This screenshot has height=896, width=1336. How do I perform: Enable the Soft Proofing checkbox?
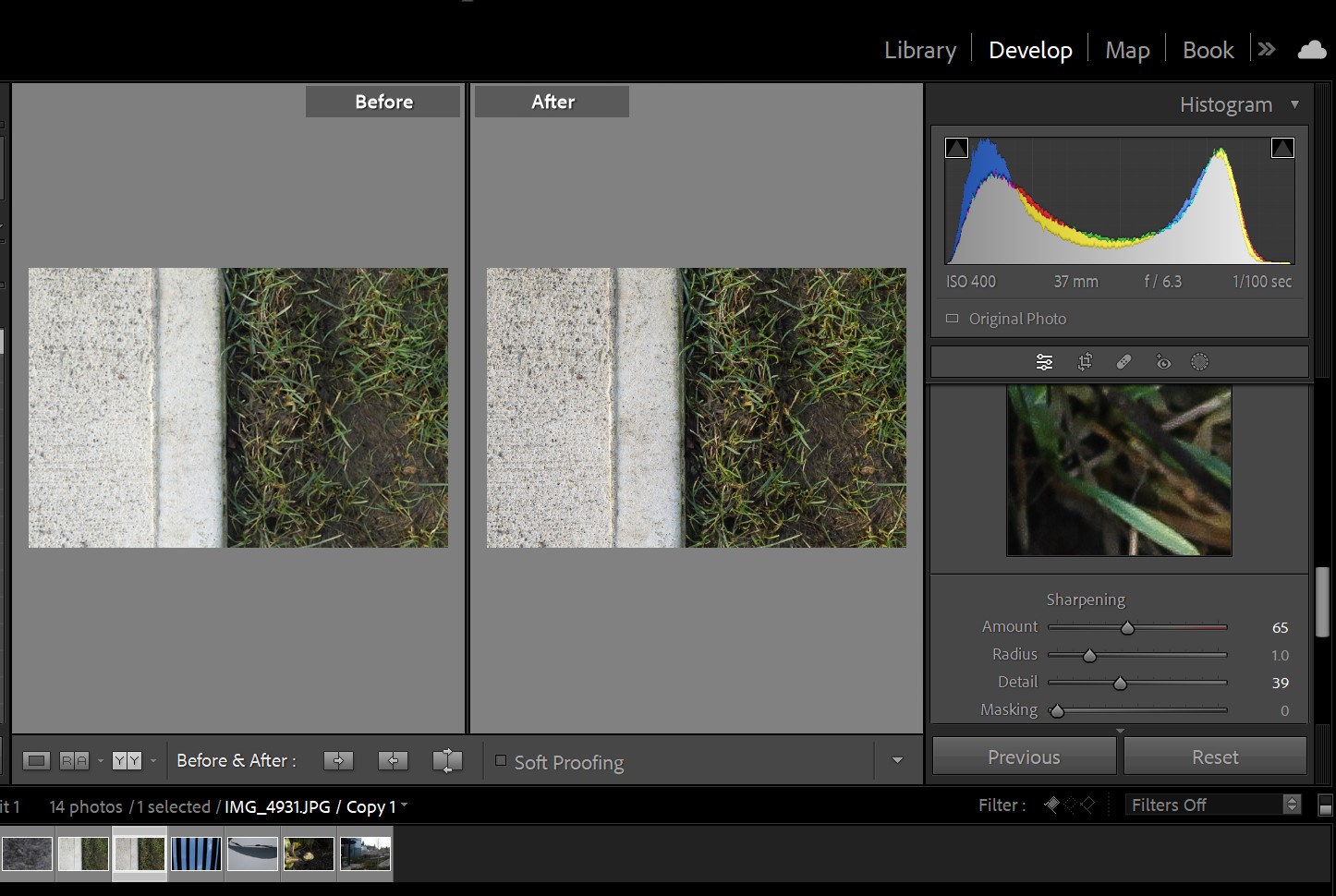(501, 761)
